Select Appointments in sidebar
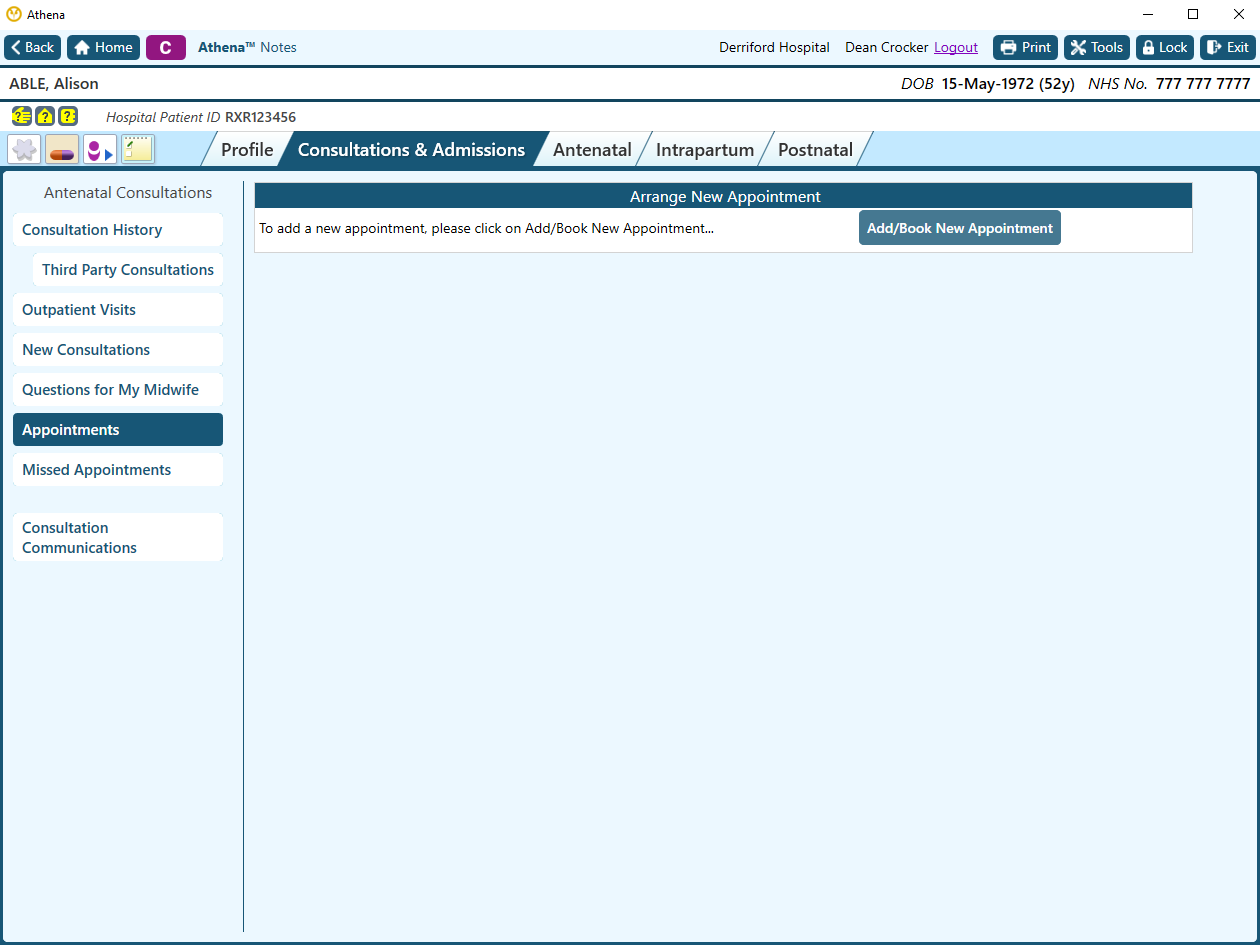The width and height of the screenshot is (1260, 945). point(118,430)
